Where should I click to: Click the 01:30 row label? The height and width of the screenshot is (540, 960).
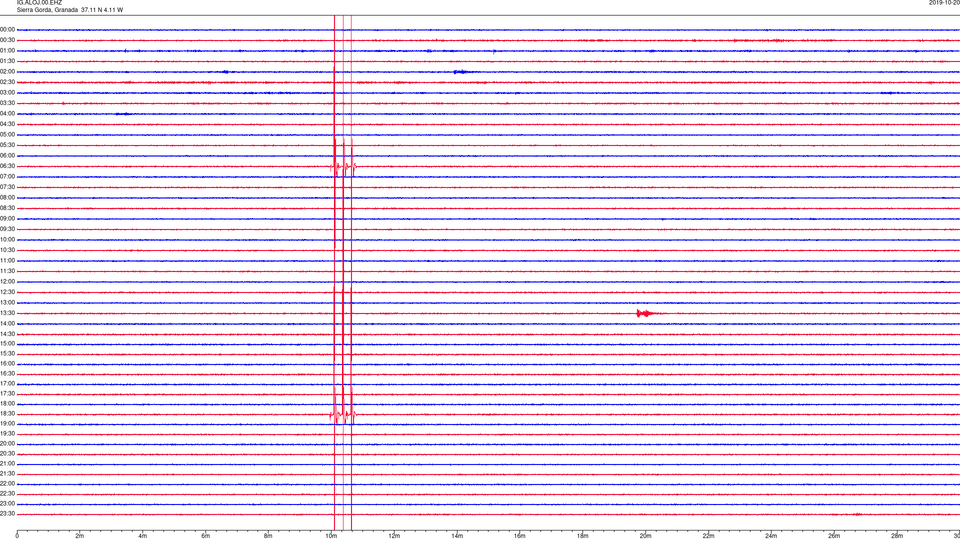[x=7, y=61]
